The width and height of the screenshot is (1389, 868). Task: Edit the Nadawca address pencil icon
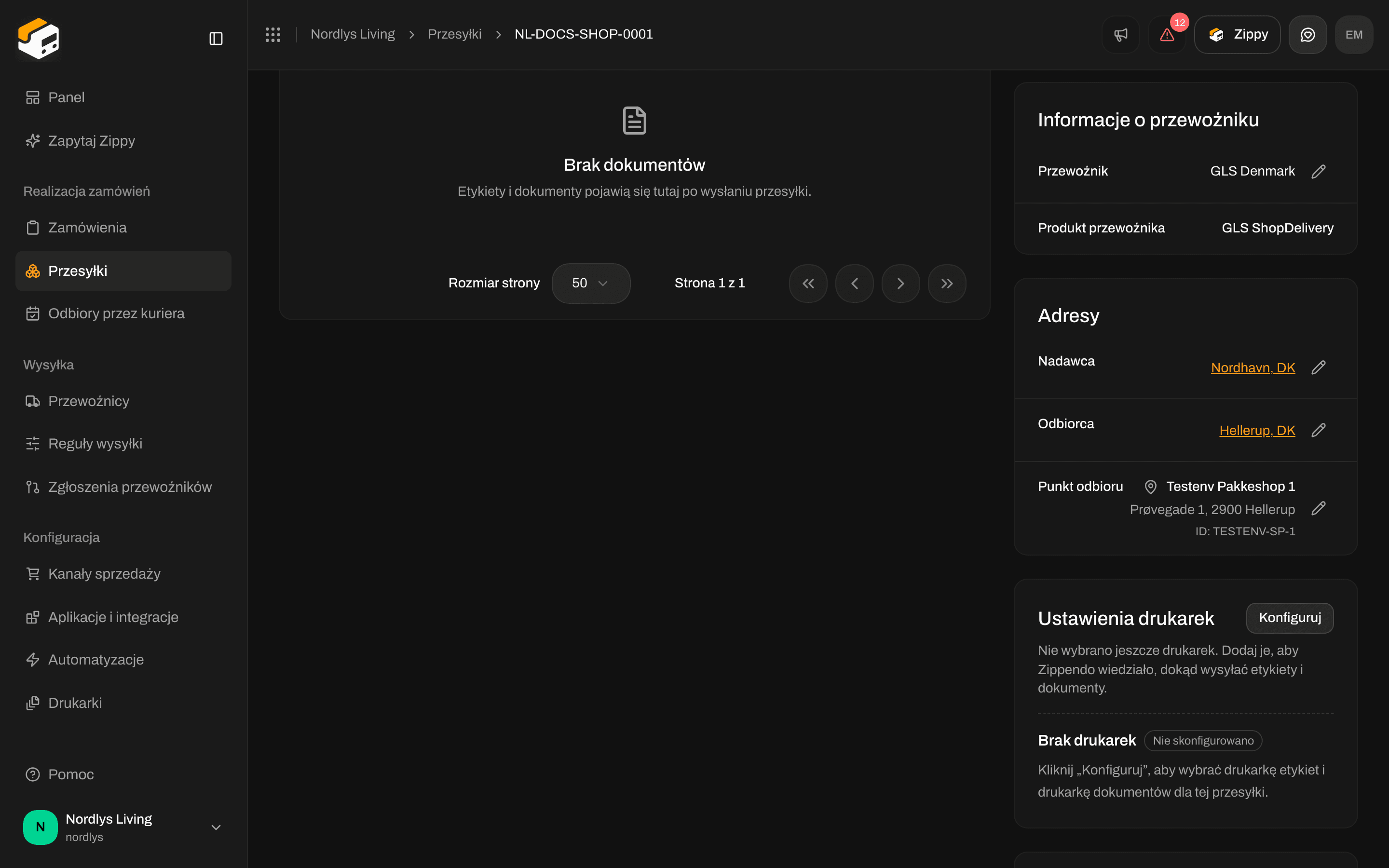coord(1319,367)
